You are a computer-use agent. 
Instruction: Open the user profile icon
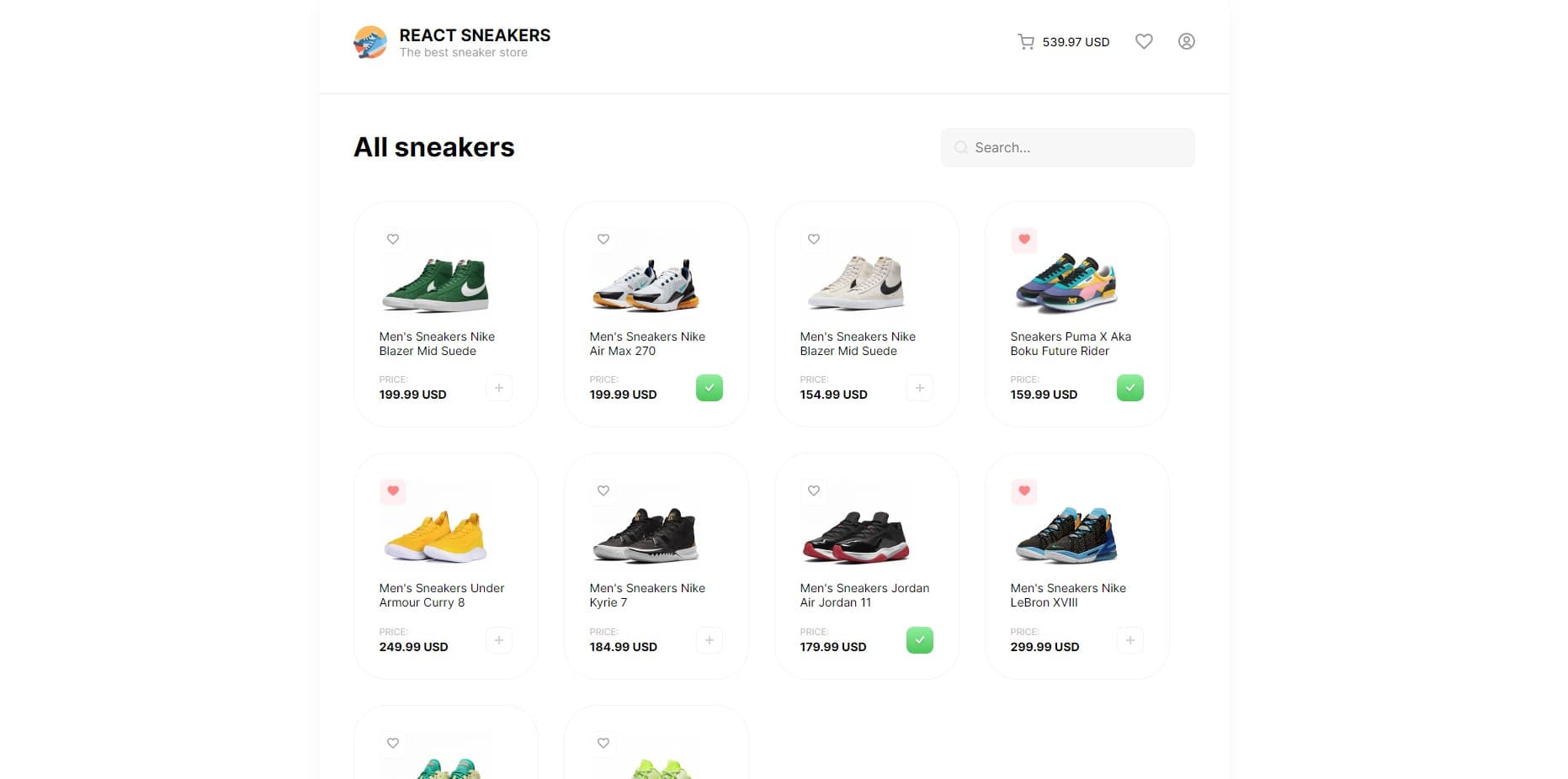click(1186, 41)
